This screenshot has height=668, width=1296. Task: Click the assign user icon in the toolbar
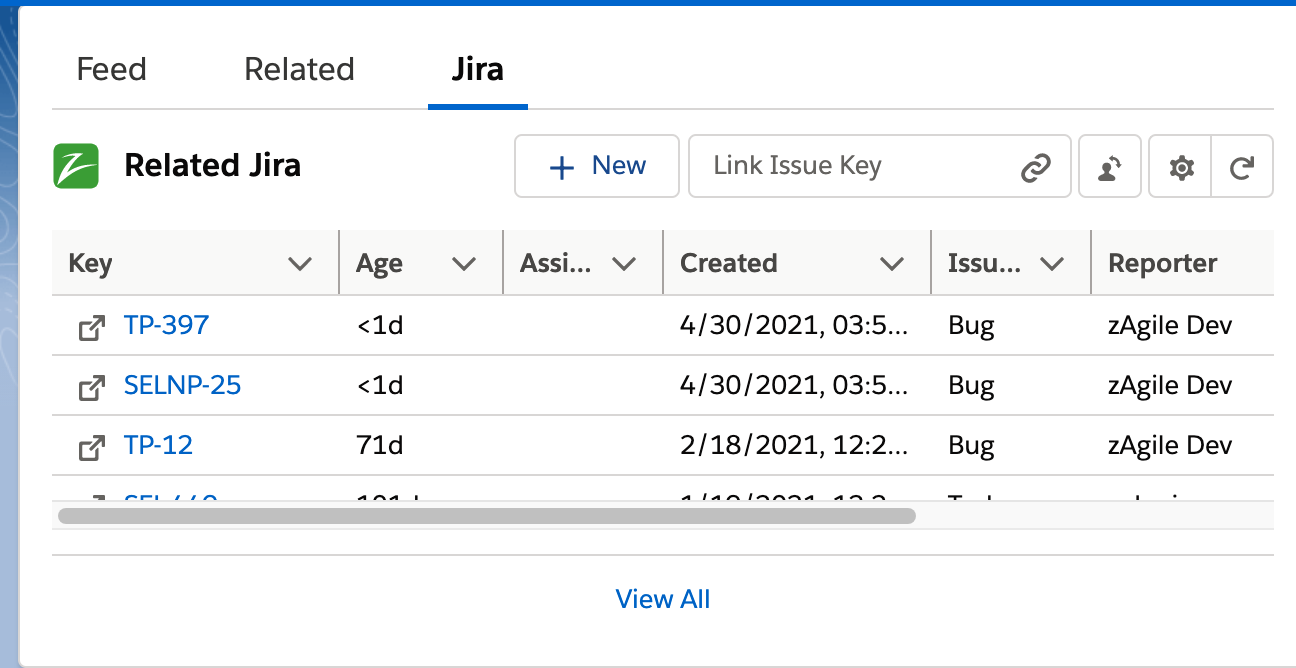1109,166
